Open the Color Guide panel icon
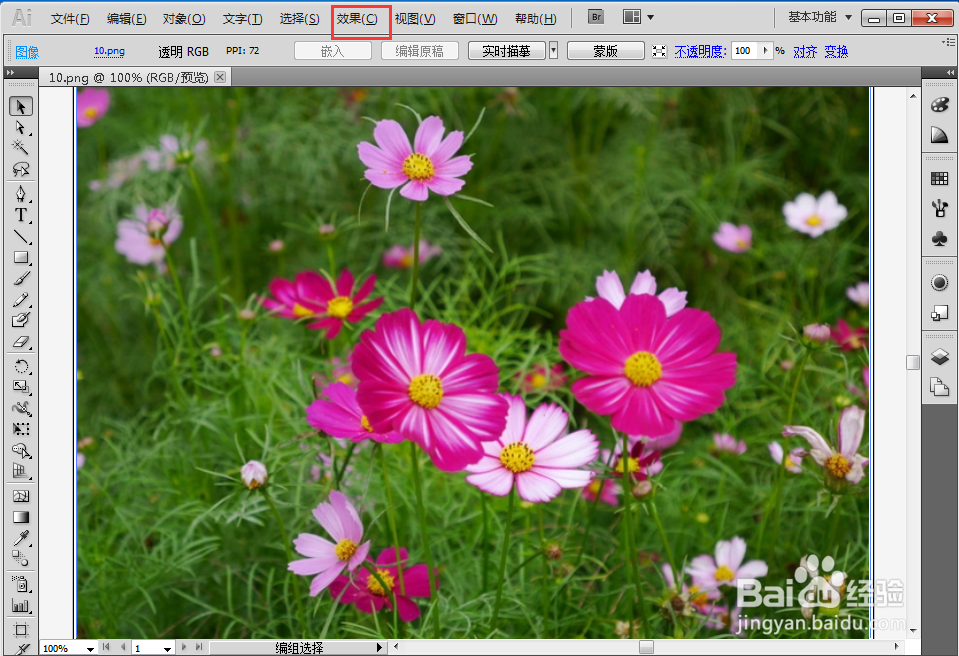The image size is (959, 656). click(x=939, y=135)
